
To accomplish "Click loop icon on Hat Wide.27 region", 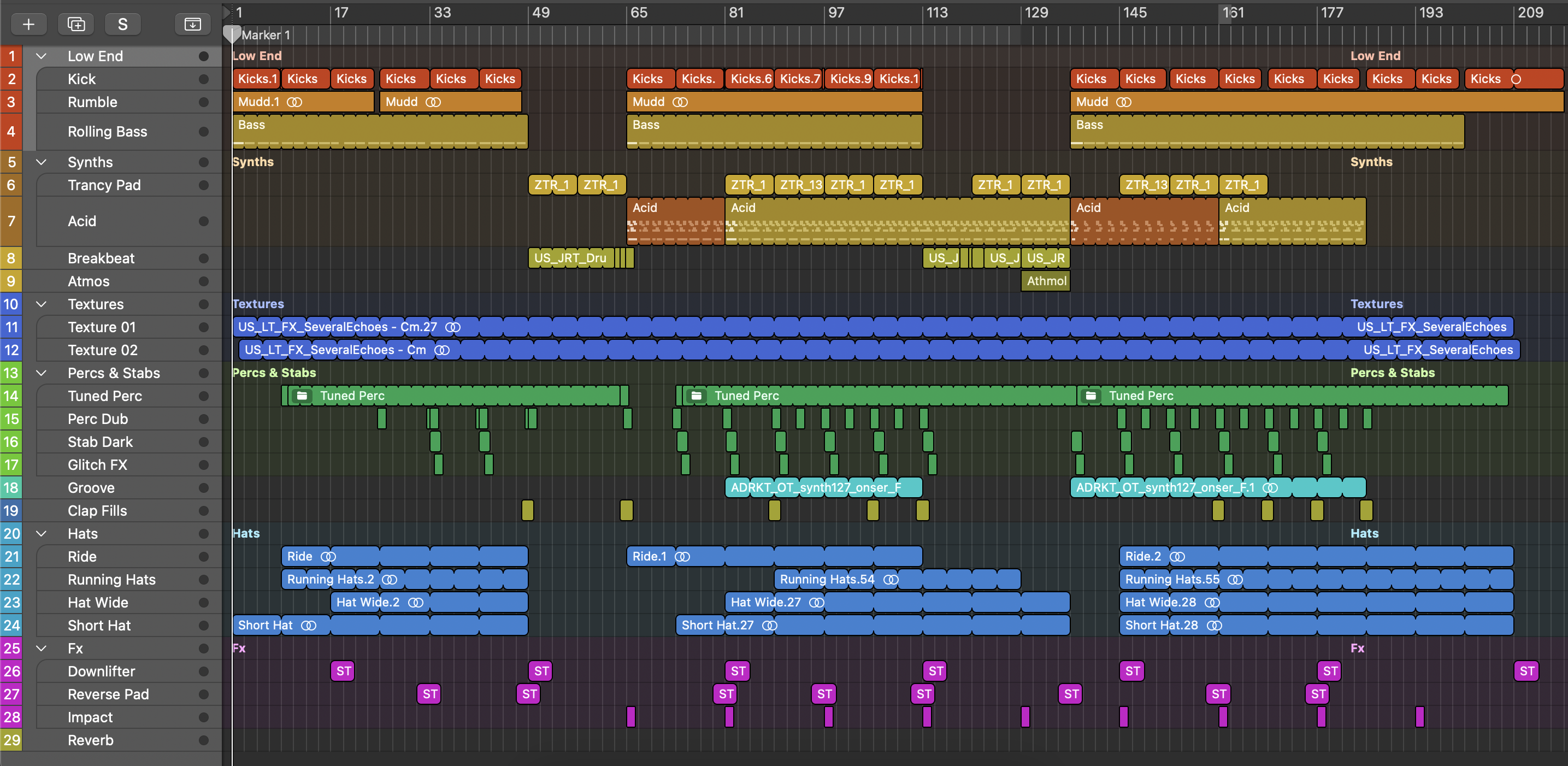I will [x=816, y=603].
